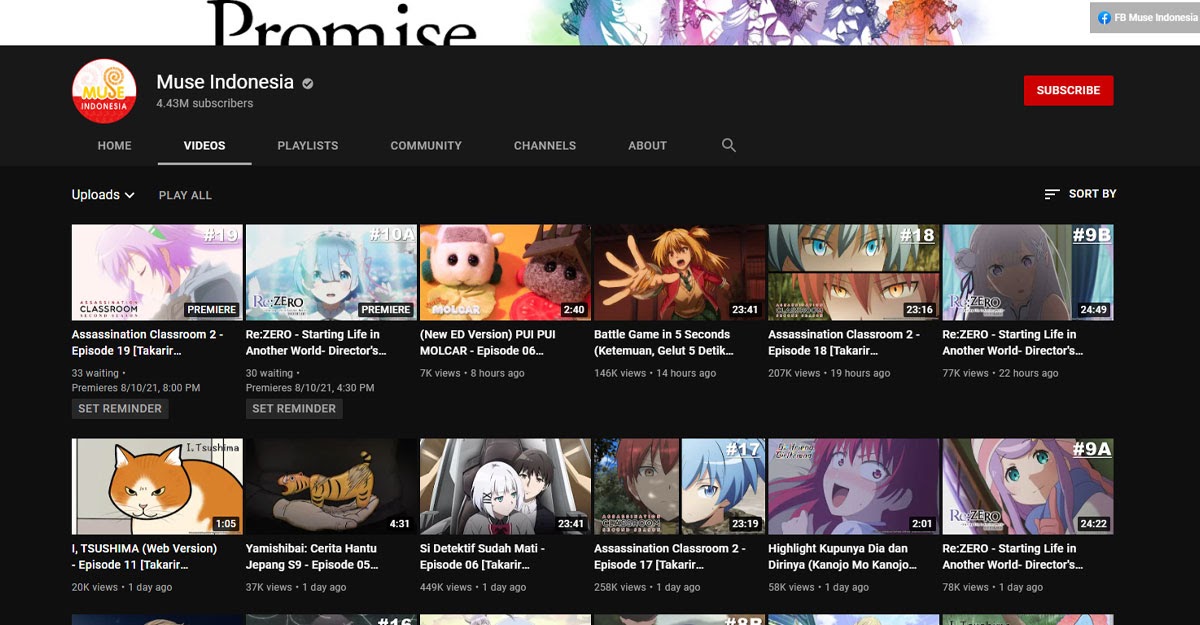Toggle subscription with the SUBSCRIBE button
This screenshot has width=1200, height=625.
pos(1068,90)
